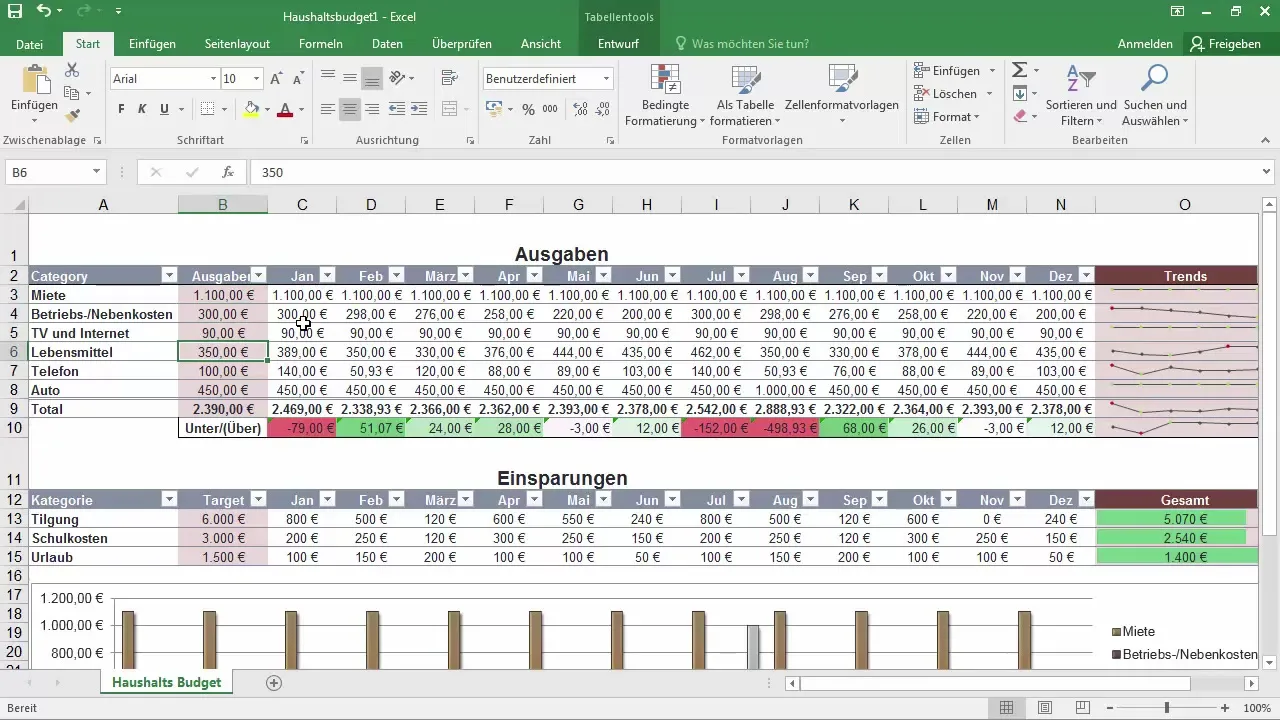The height and width of the screenshot is (720, 1280).
Task: Select cell Lebensmittel in column A
Action: (x=103, y=352)
